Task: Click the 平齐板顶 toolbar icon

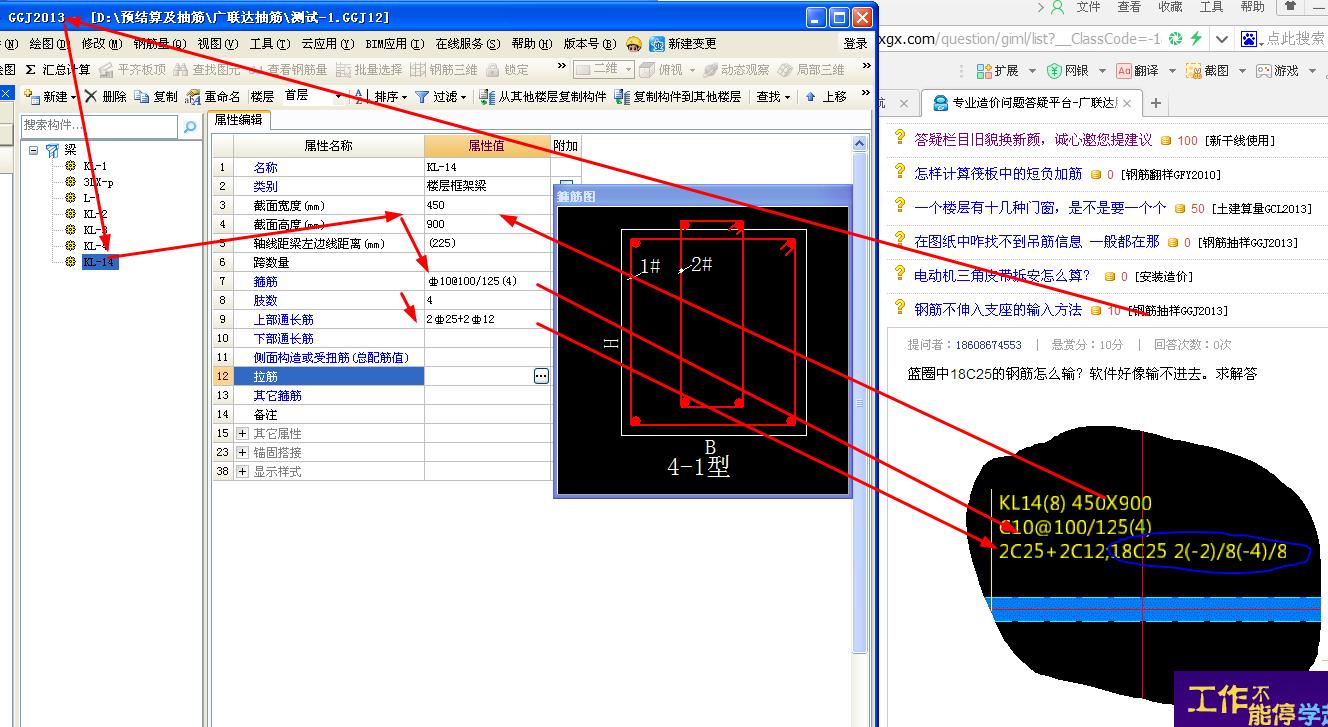Action: point(106,70)
